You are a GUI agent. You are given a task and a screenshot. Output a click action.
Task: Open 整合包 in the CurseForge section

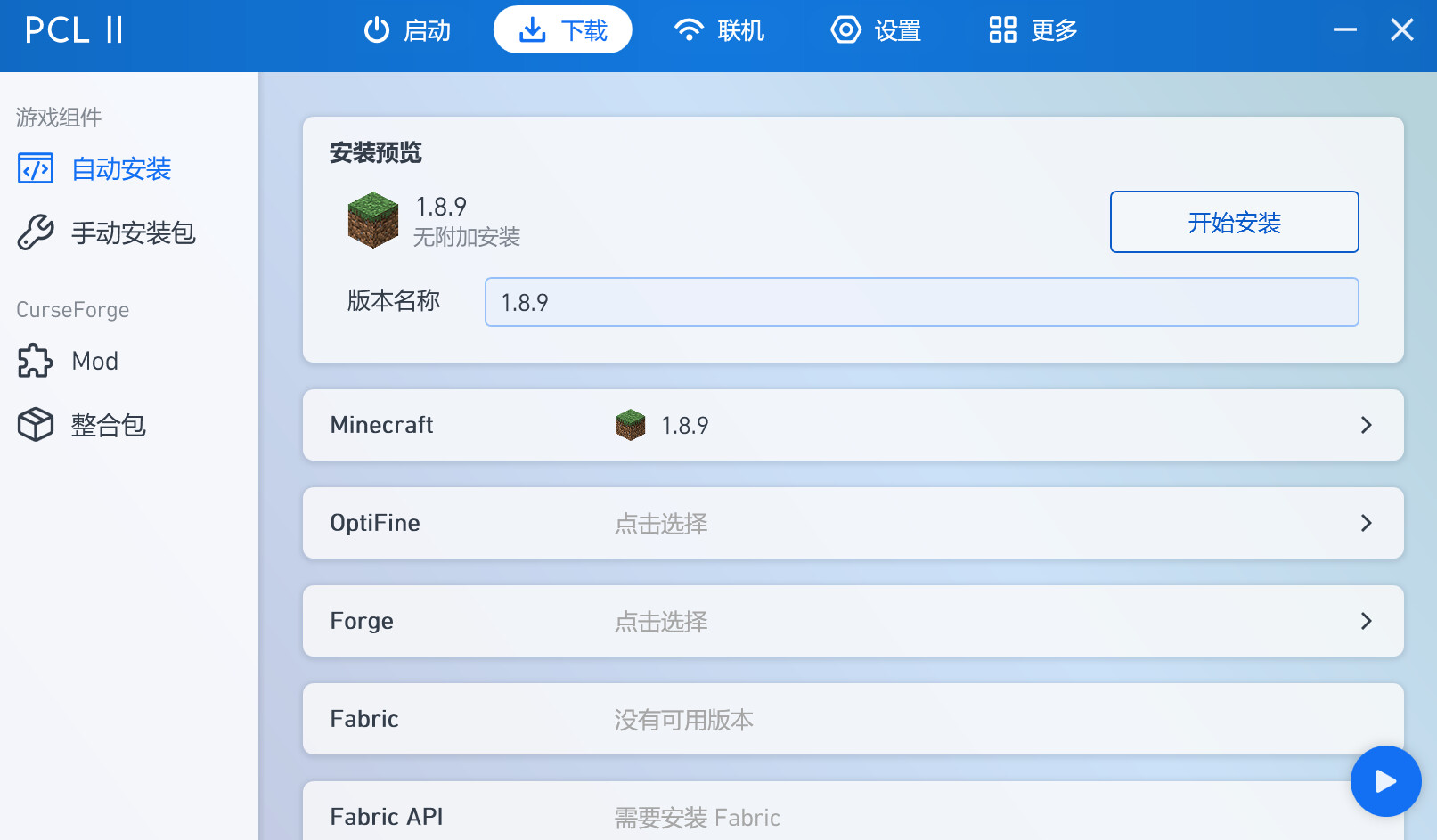108,425
